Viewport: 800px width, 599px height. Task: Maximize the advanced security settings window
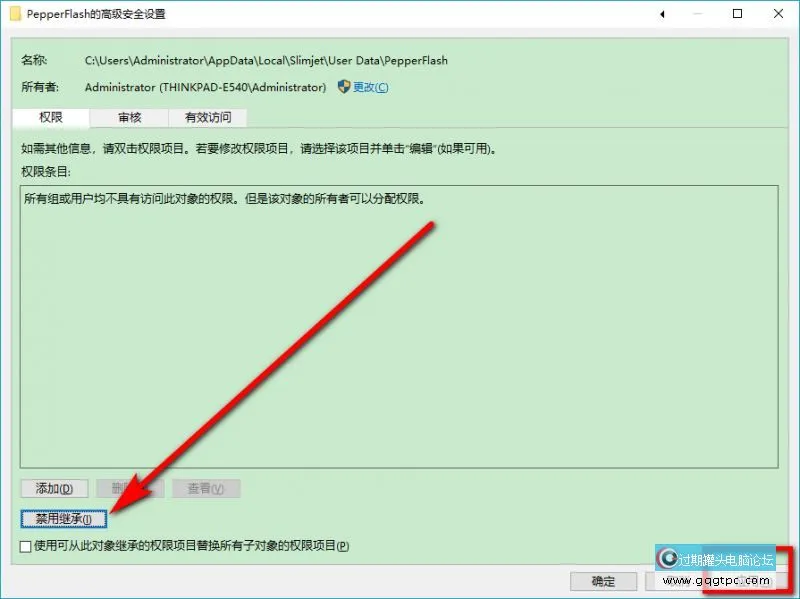click(x=738, y=14)
